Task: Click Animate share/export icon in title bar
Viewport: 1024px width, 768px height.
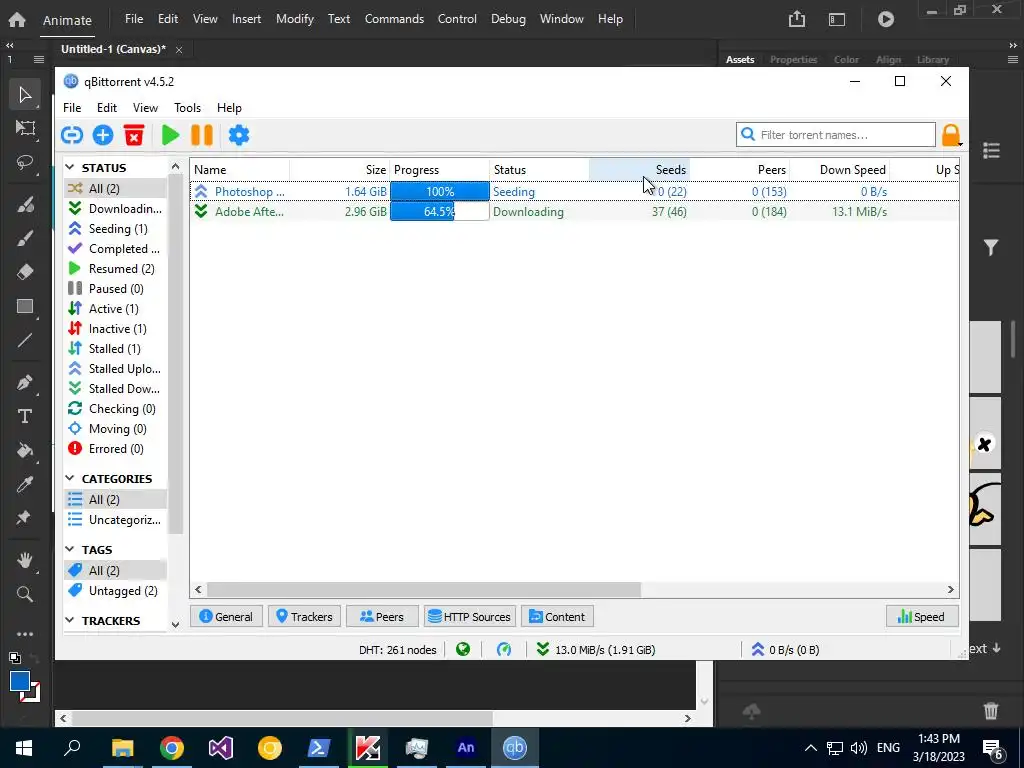Action: [x=797, y=19]
